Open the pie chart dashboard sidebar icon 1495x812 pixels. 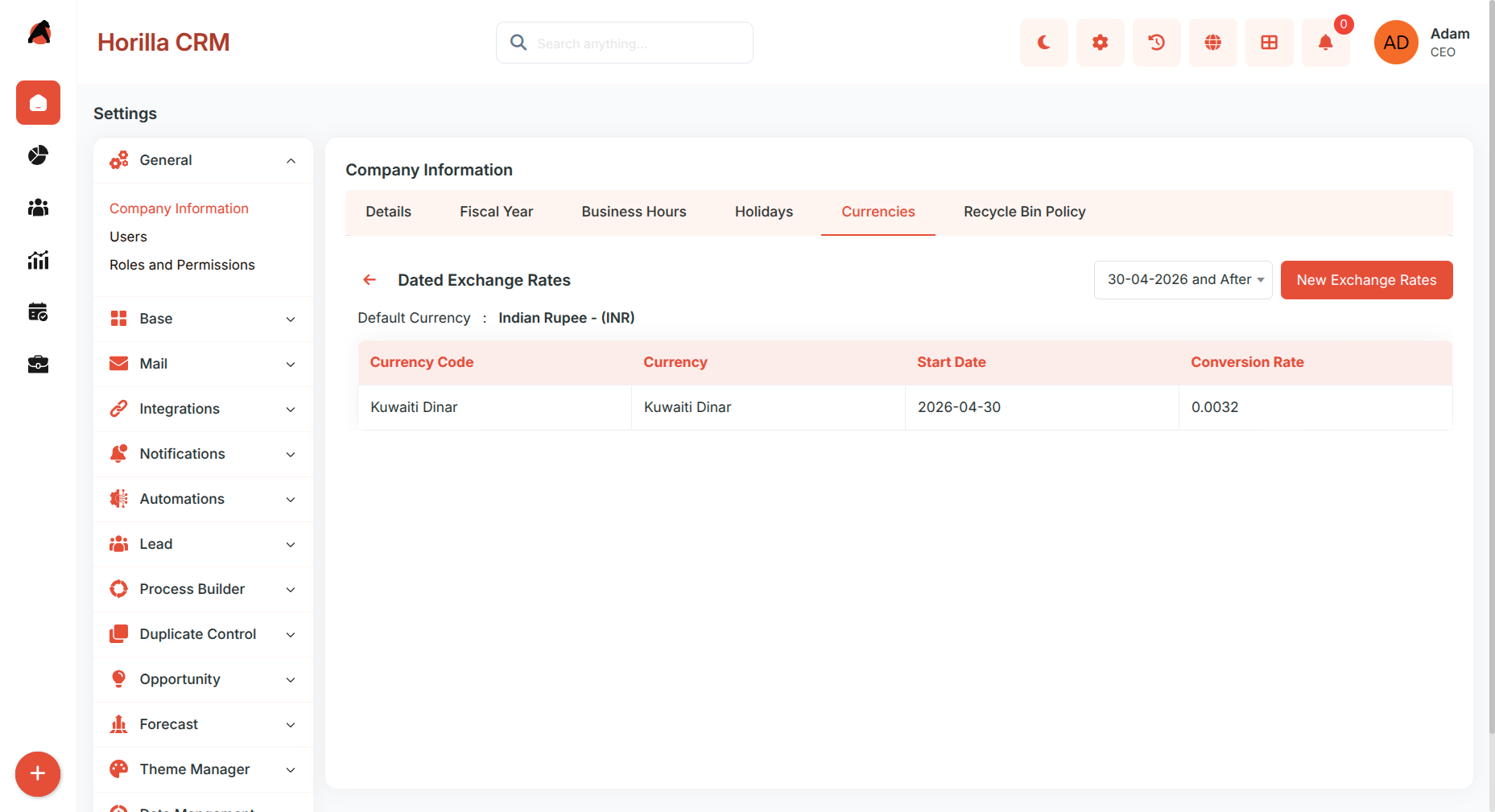click(38, 155)
